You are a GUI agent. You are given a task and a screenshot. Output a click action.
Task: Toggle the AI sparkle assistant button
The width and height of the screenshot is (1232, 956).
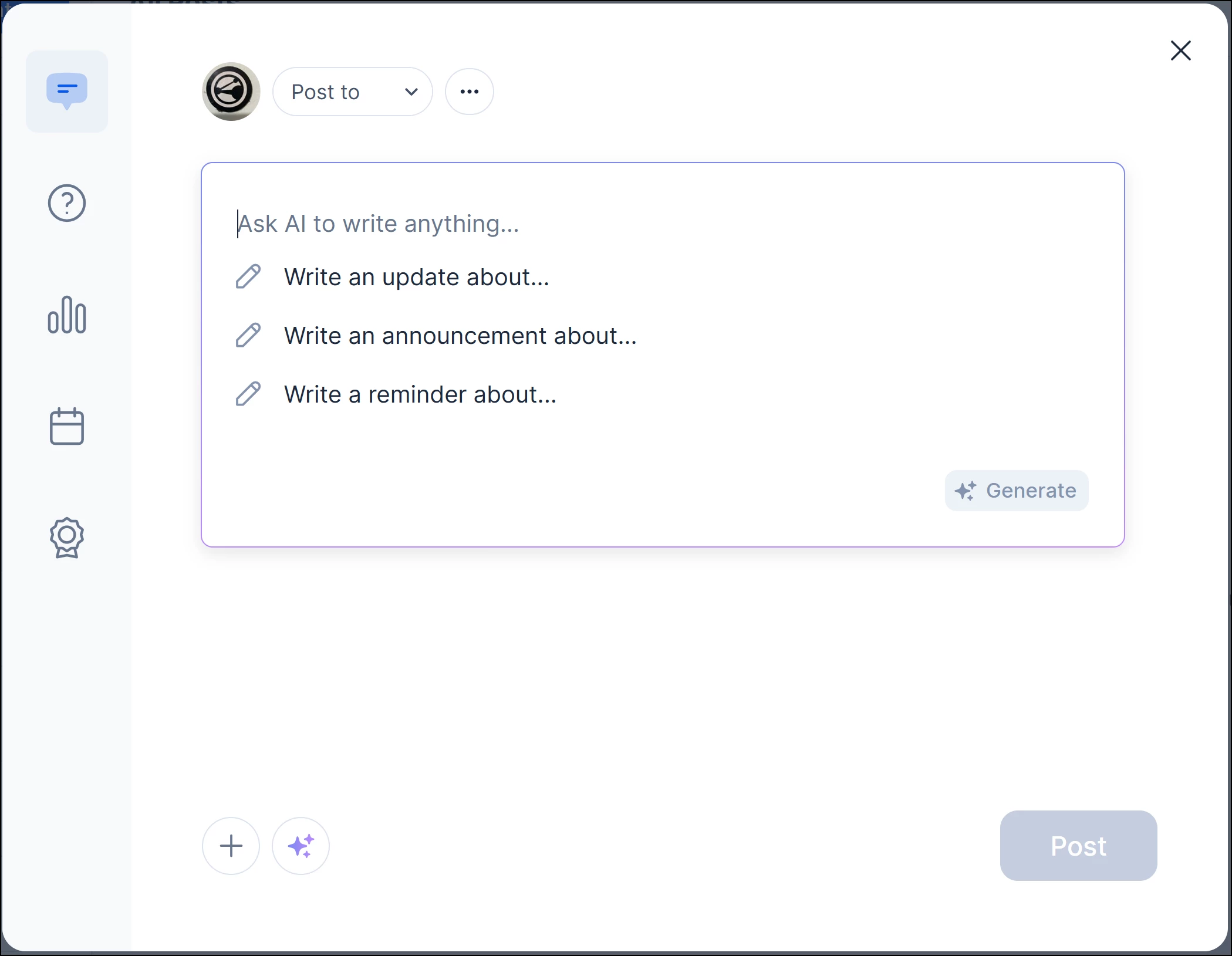tap(301, 846)
